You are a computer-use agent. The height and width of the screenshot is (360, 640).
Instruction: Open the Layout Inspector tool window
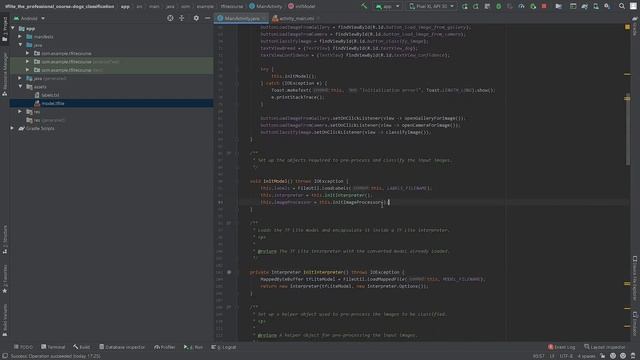604,347
